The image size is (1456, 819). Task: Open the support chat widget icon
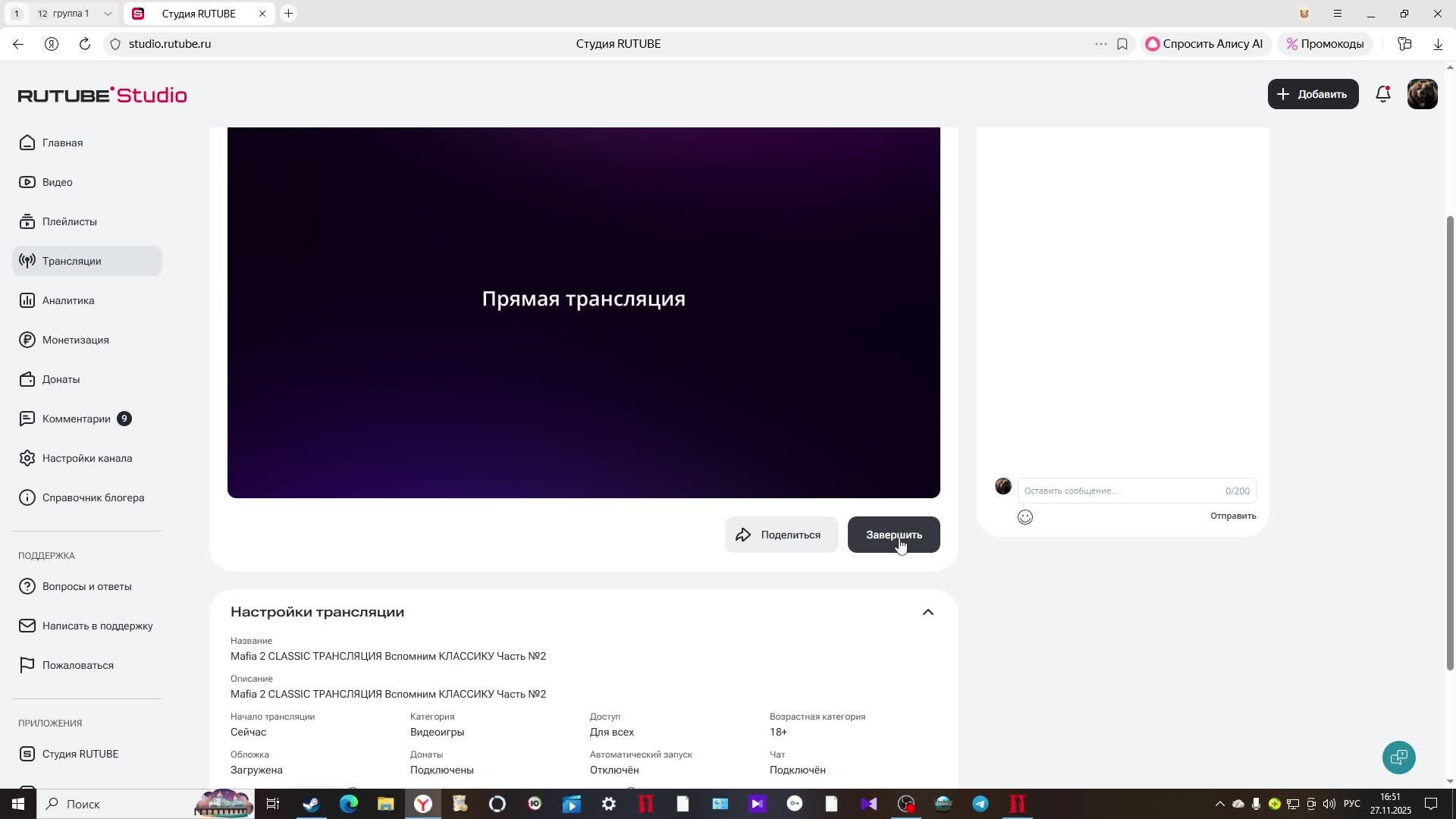1398,757
